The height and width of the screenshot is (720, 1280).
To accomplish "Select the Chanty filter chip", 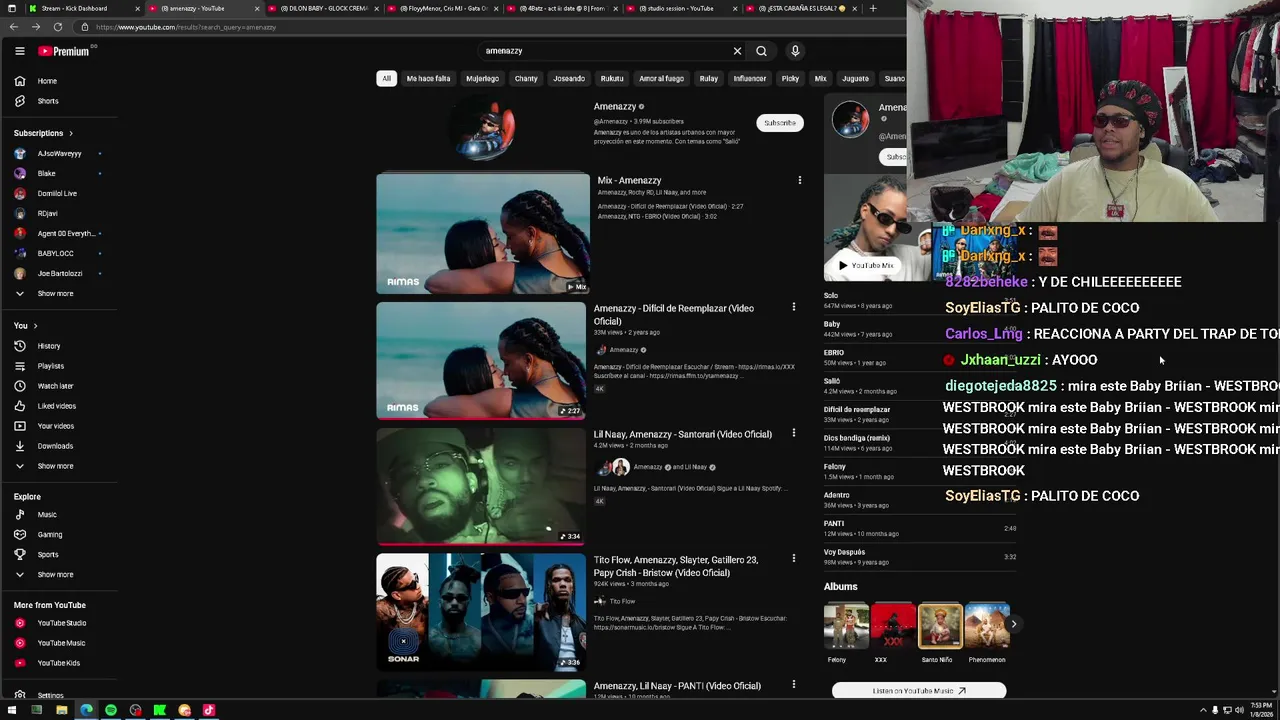I will (526, 78).
